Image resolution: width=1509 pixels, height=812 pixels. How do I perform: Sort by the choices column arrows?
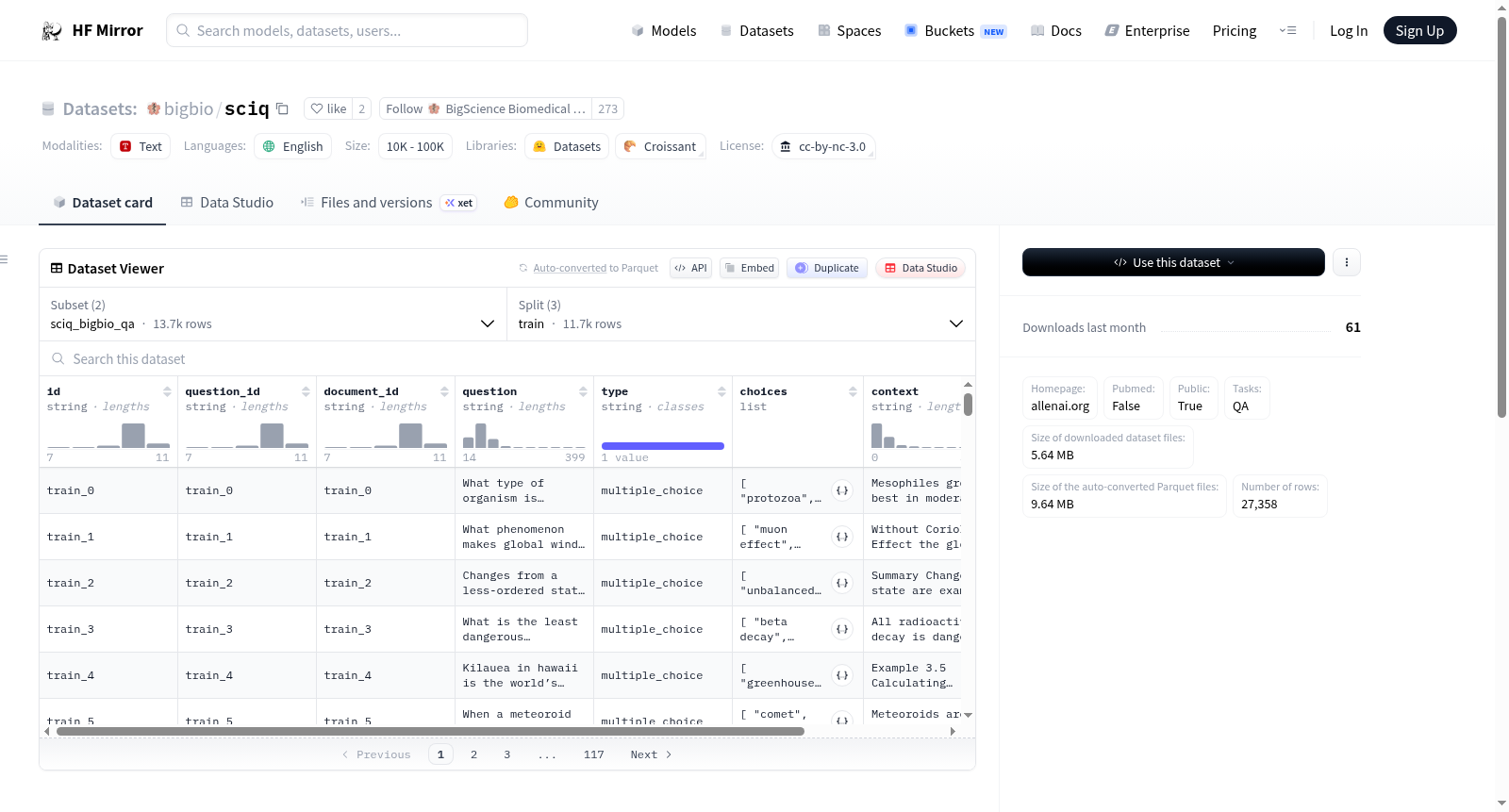coord(853,391)
